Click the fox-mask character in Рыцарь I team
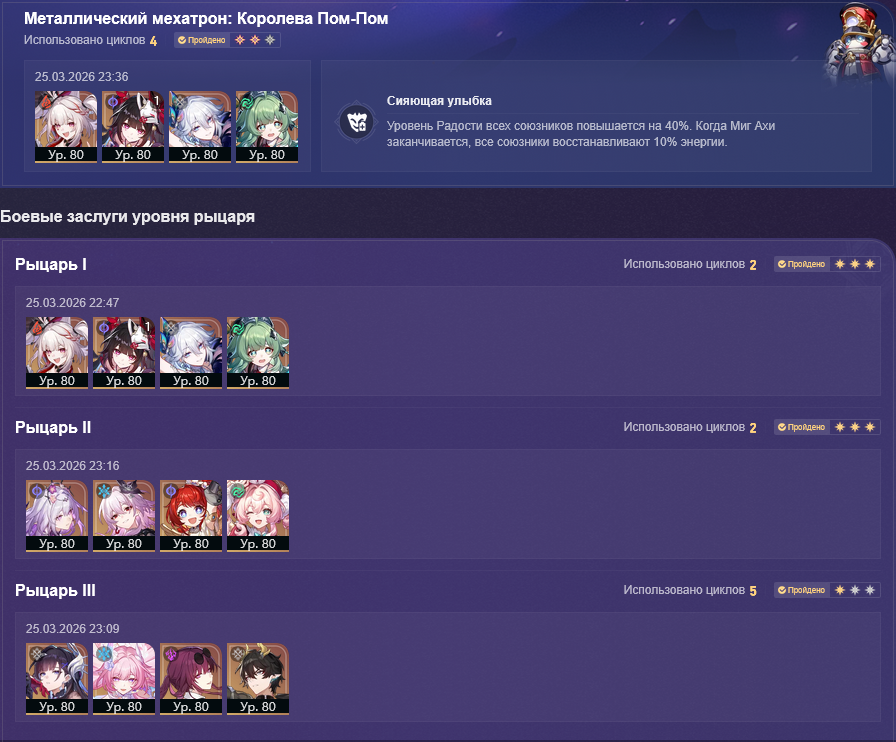896x742 pixels. 124,353
